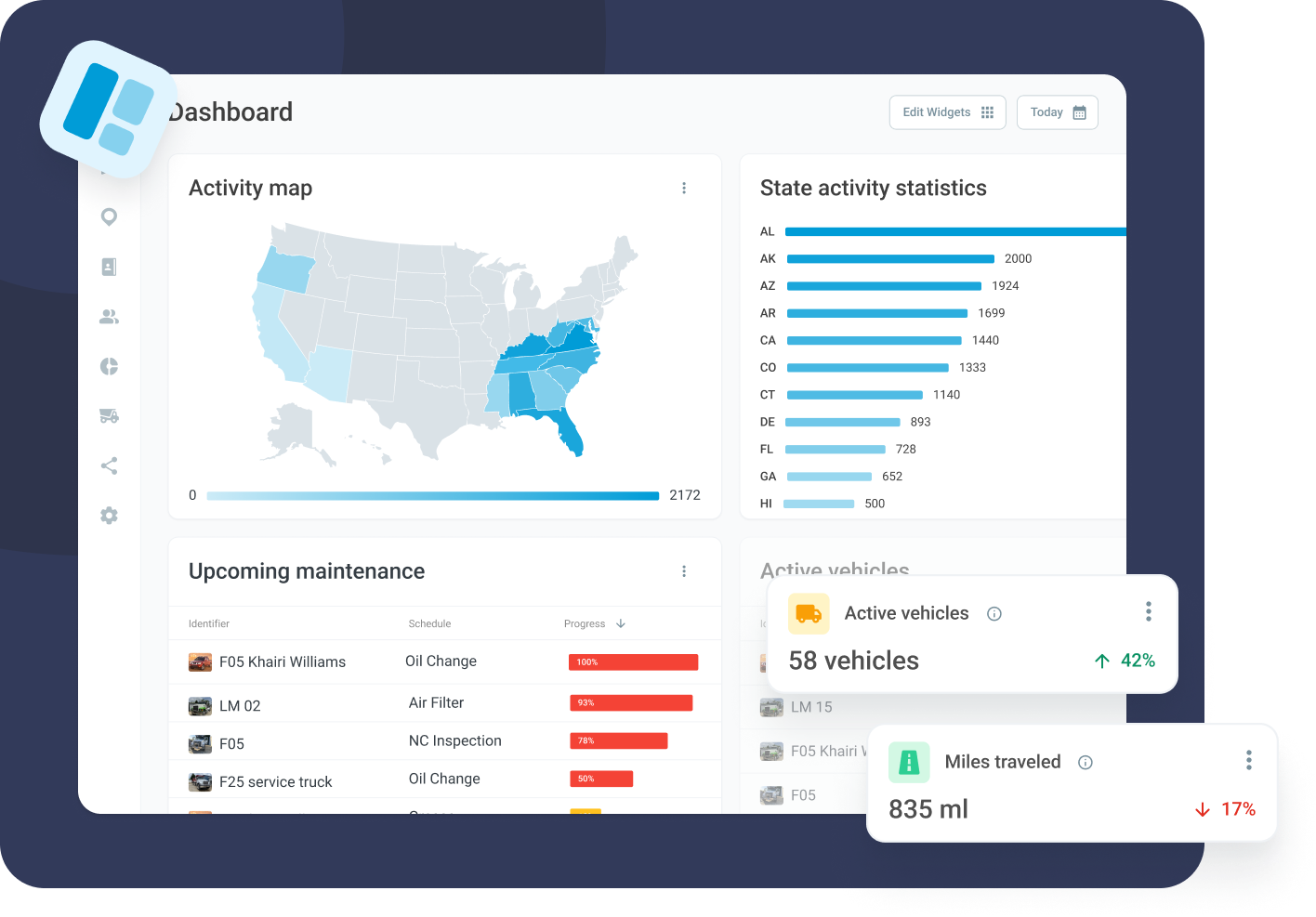Click the AL statistics bar
The width and height of the screenshot is (1316, 917).
(x=955, y=231)
